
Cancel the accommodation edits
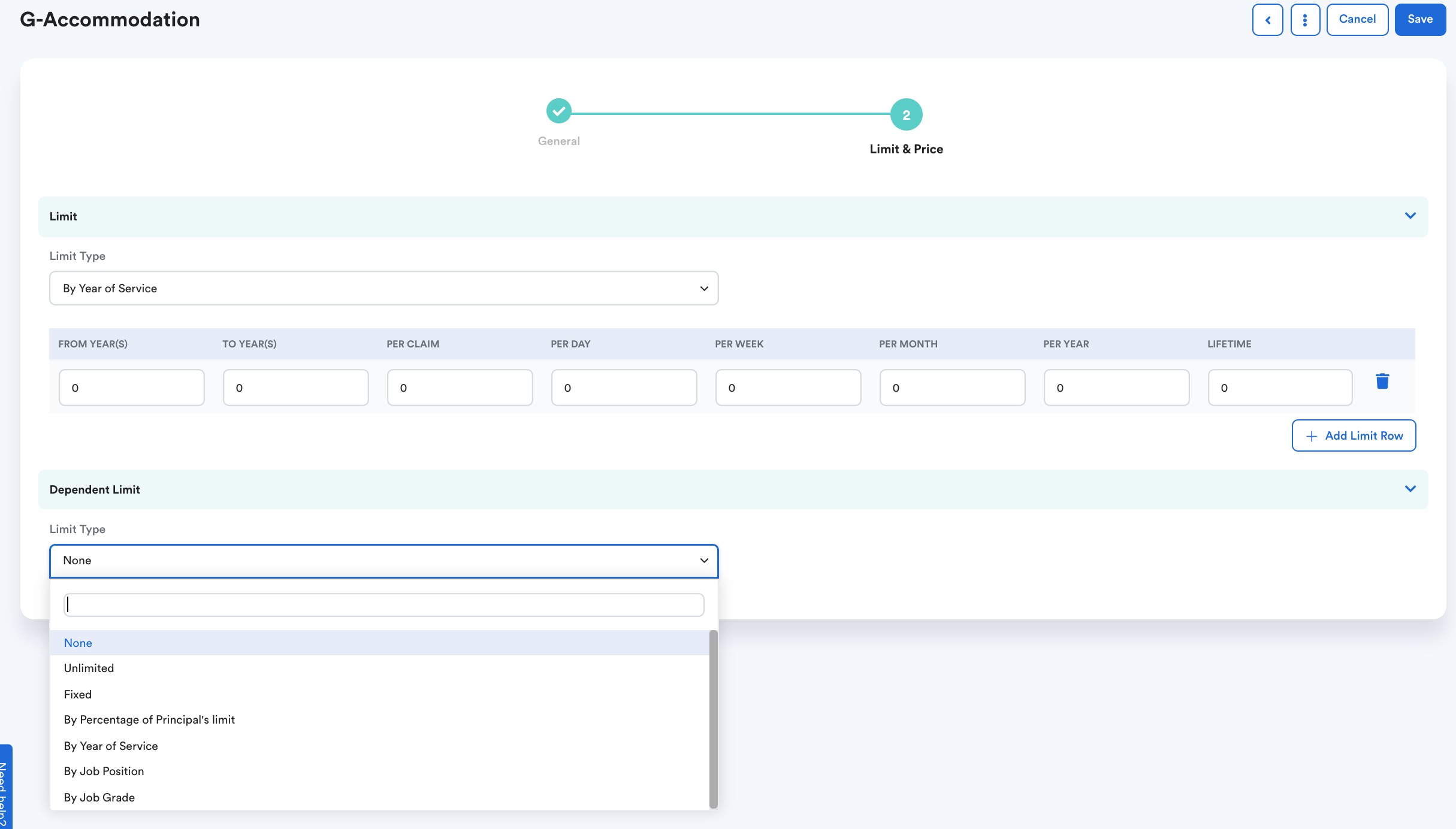(1357, 20)
